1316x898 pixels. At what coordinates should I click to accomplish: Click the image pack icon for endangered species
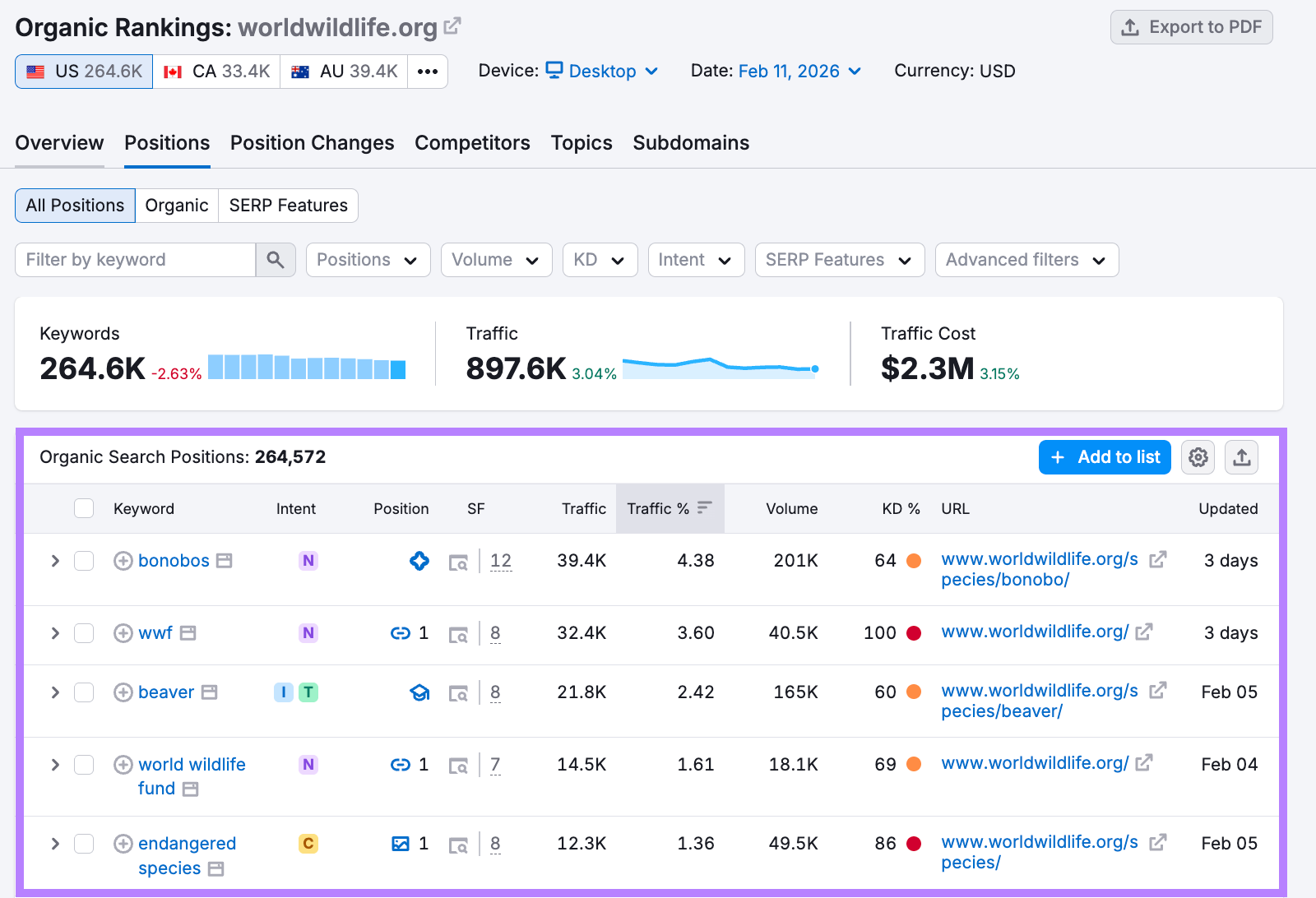(401, 843)
